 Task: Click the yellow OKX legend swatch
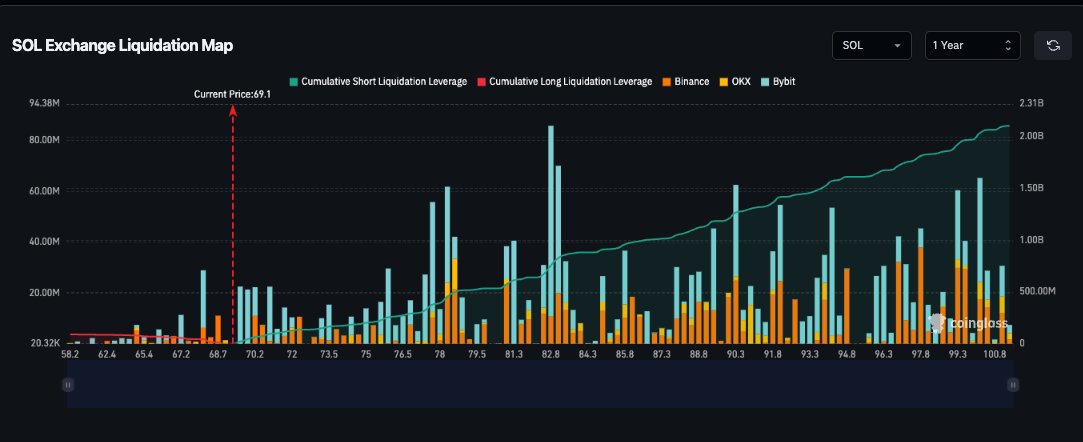point(723,81)
